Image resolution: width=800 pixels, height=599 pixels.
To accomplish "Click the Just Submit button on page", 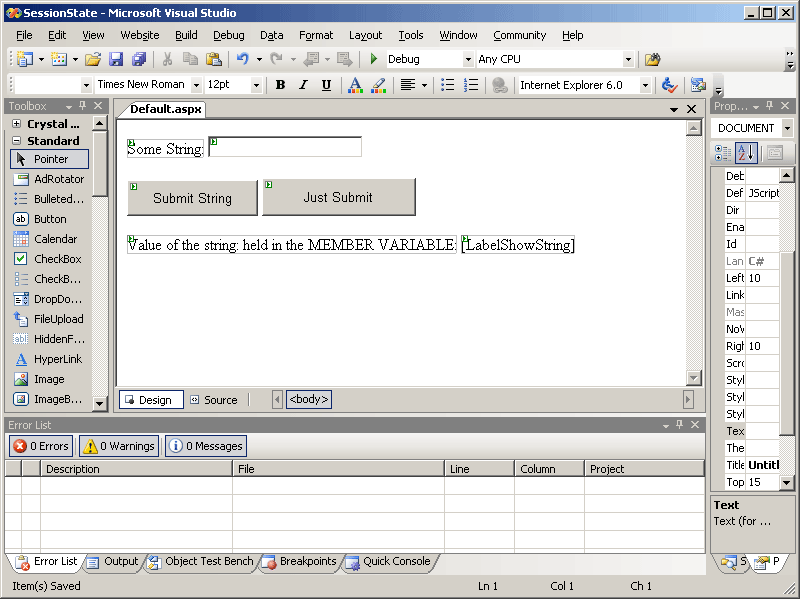I will [338, 197].
